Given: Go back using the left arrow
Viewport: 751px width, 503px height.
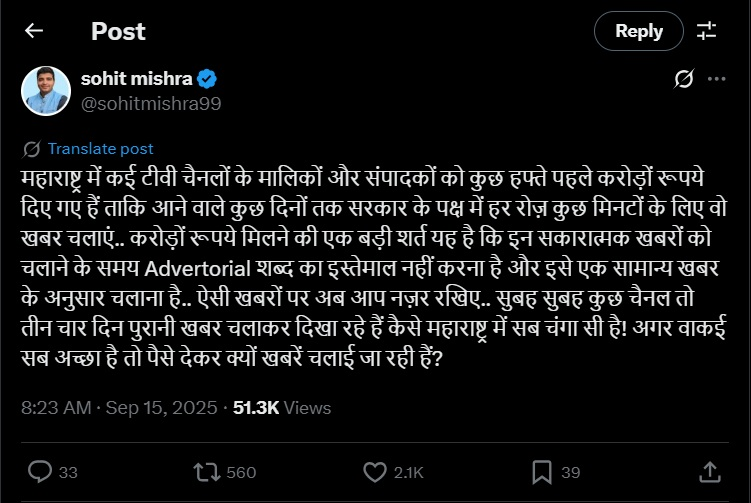Looking at the screenshot, I should (x=34, y=31).
